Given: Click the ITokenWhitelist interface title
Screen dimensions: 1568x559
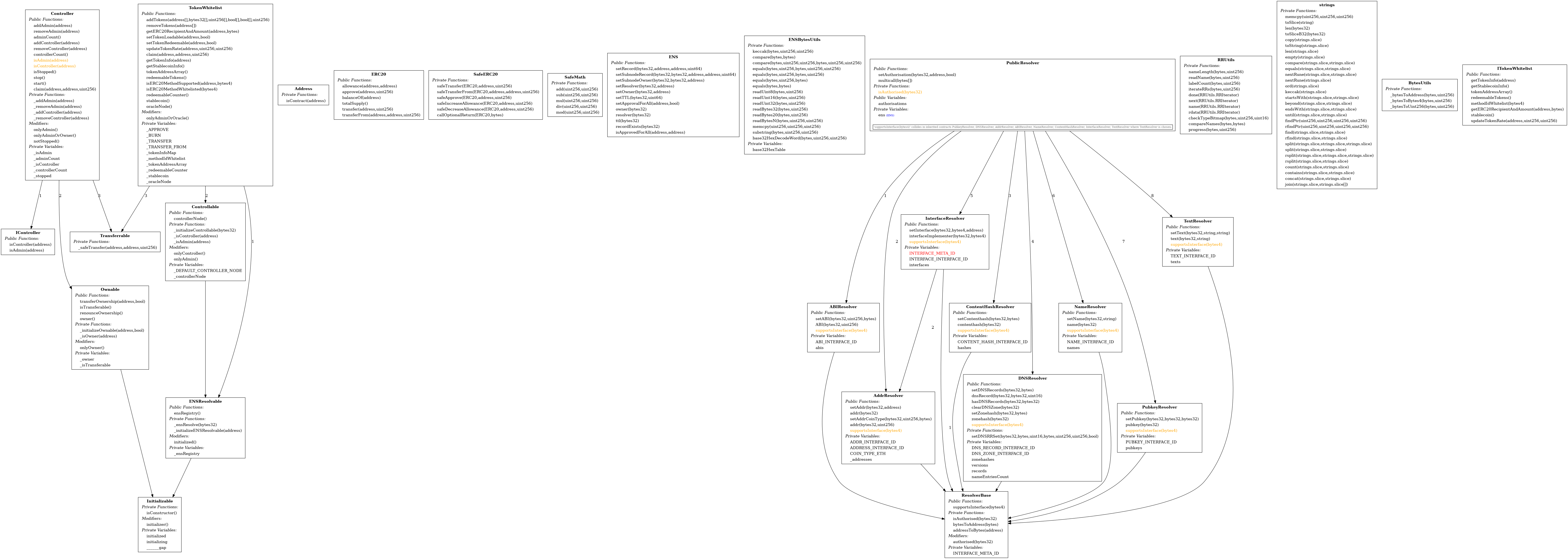Looking at the screenshot, I should 1515,69.
